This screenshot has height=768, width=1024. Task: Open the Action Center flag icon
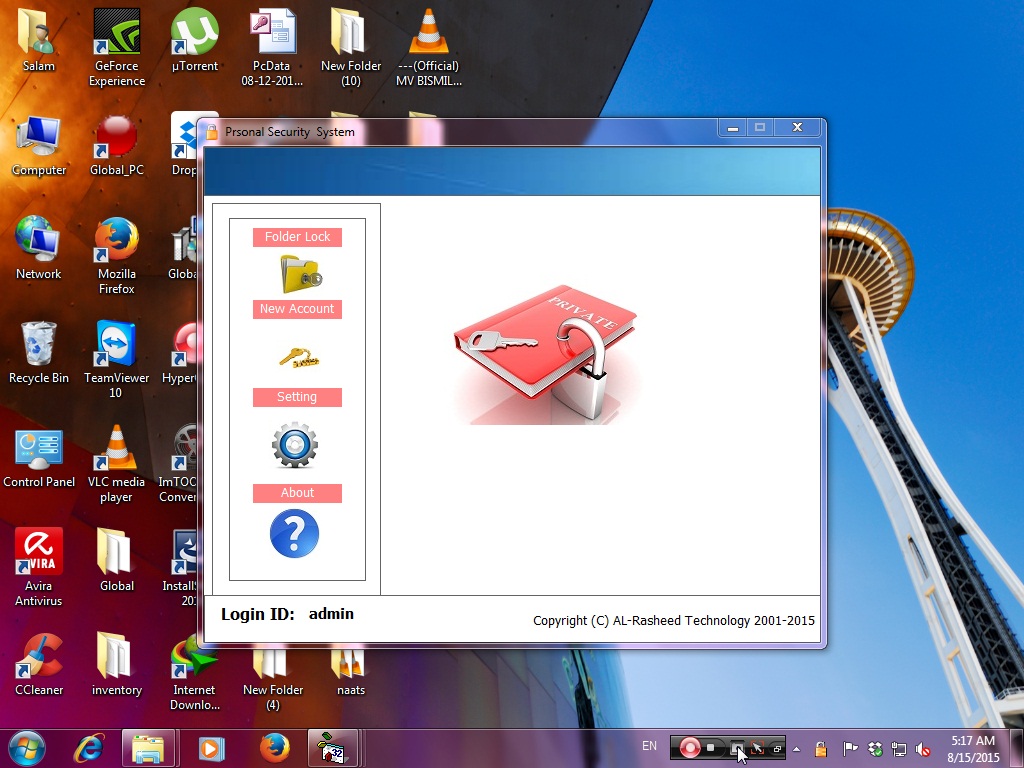tap(850, 748)
